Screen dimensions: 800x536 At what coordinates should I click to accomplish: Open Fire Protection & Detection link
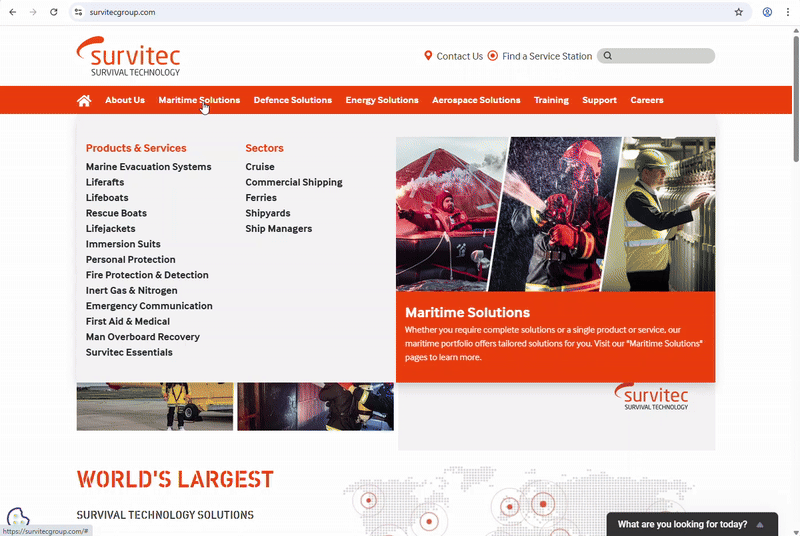pyautogui.click(x=147, y=275)
